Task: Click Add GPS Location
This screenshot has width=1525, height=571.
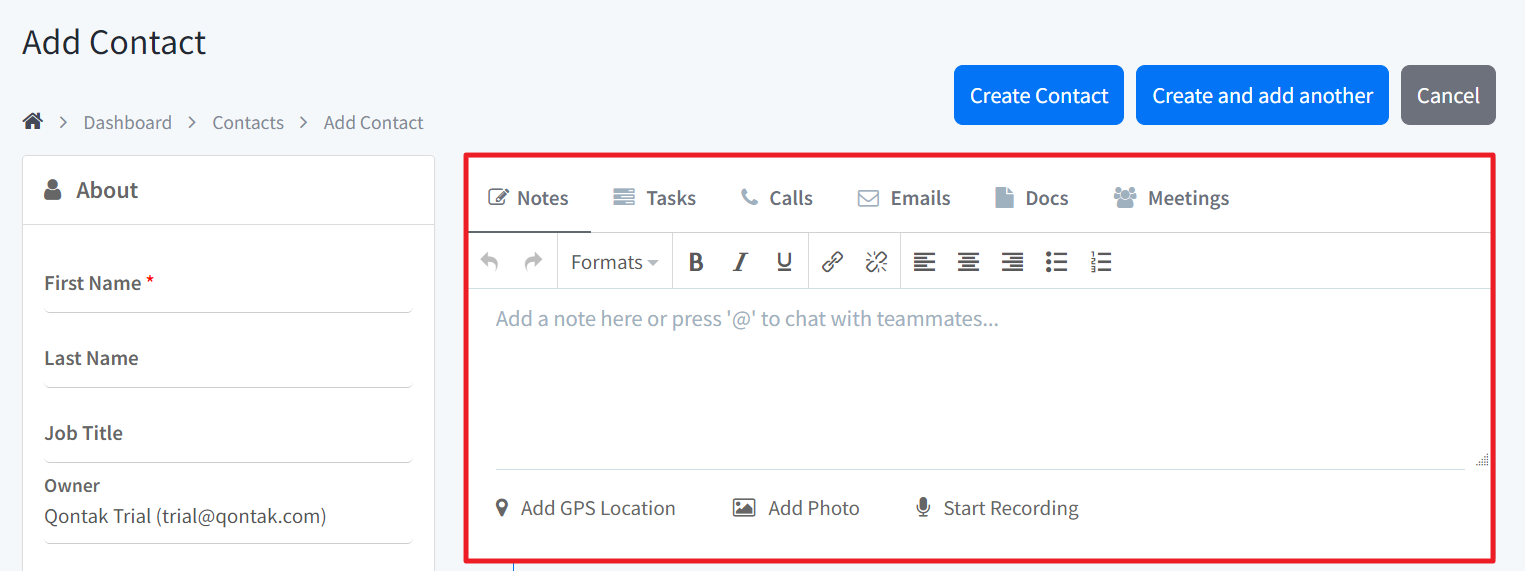Action: tap(586, 508)
